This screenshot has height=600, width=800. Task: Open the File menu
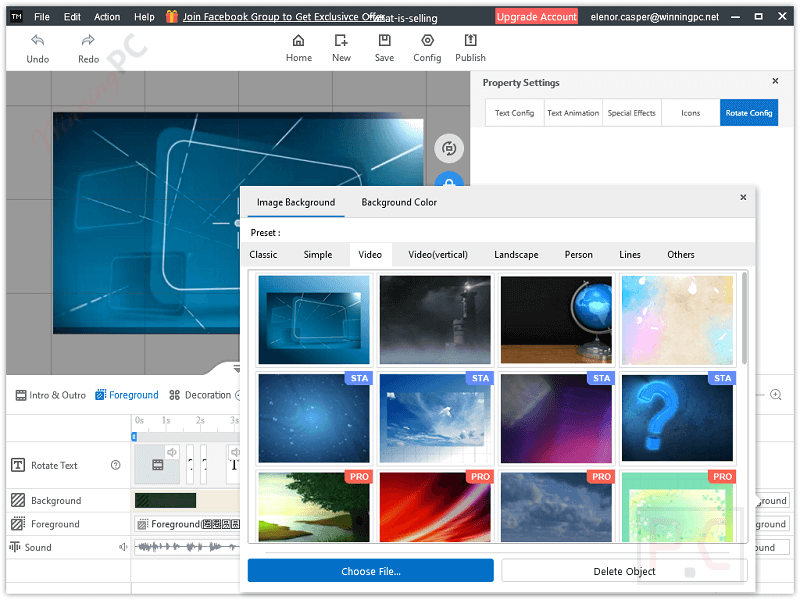point(42,17)
